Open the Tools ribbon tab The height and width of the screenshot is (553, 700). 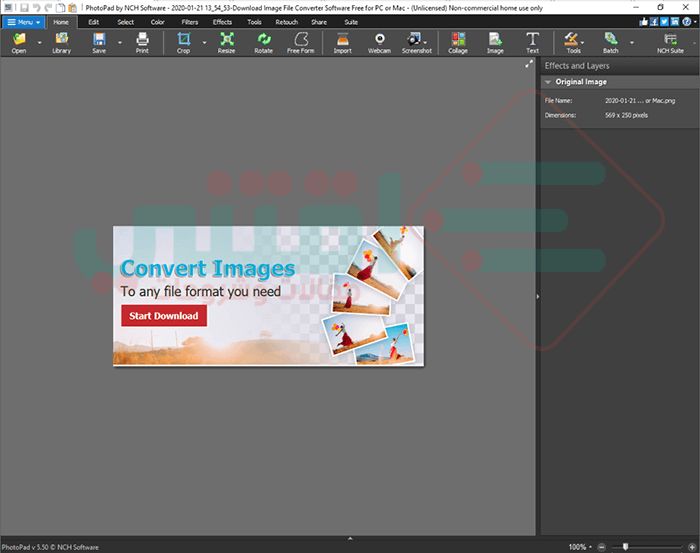[x=254, y=22]
